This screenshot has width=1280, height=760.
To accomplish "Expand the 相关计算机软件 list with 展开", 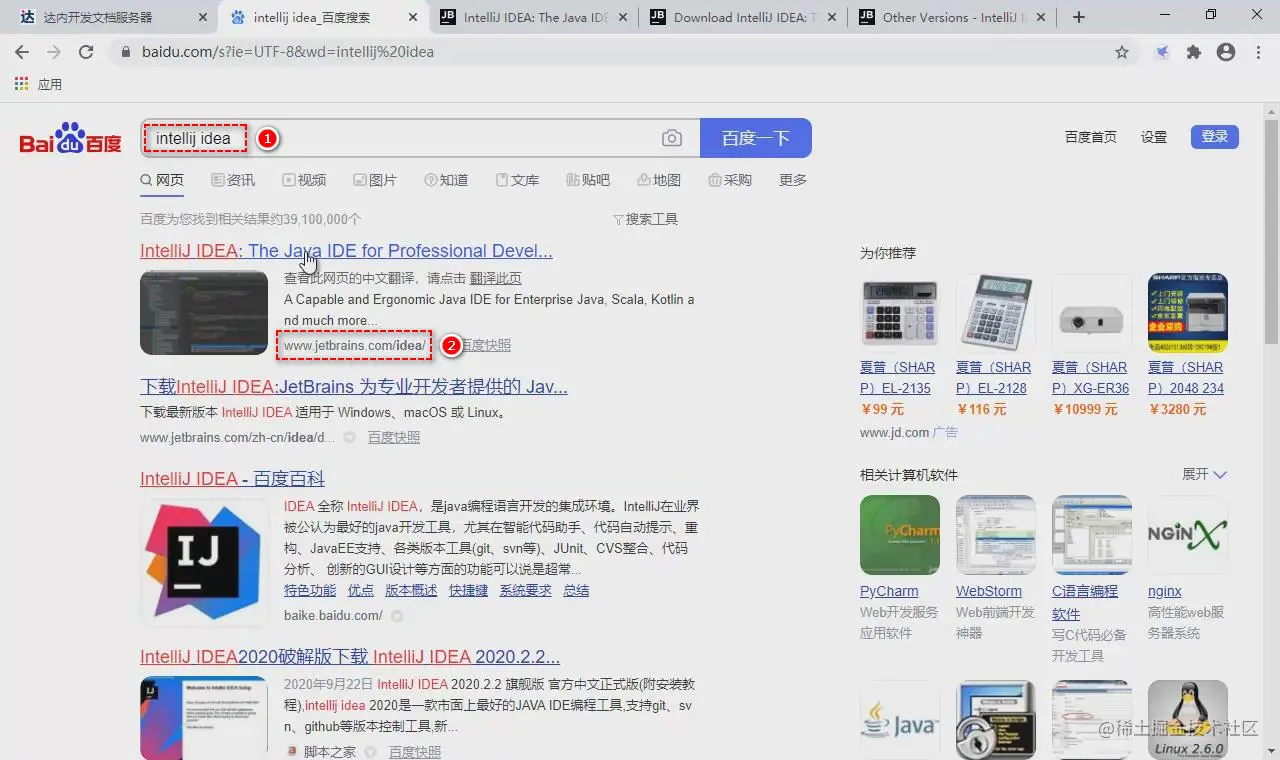I will tap(1204, 474).
